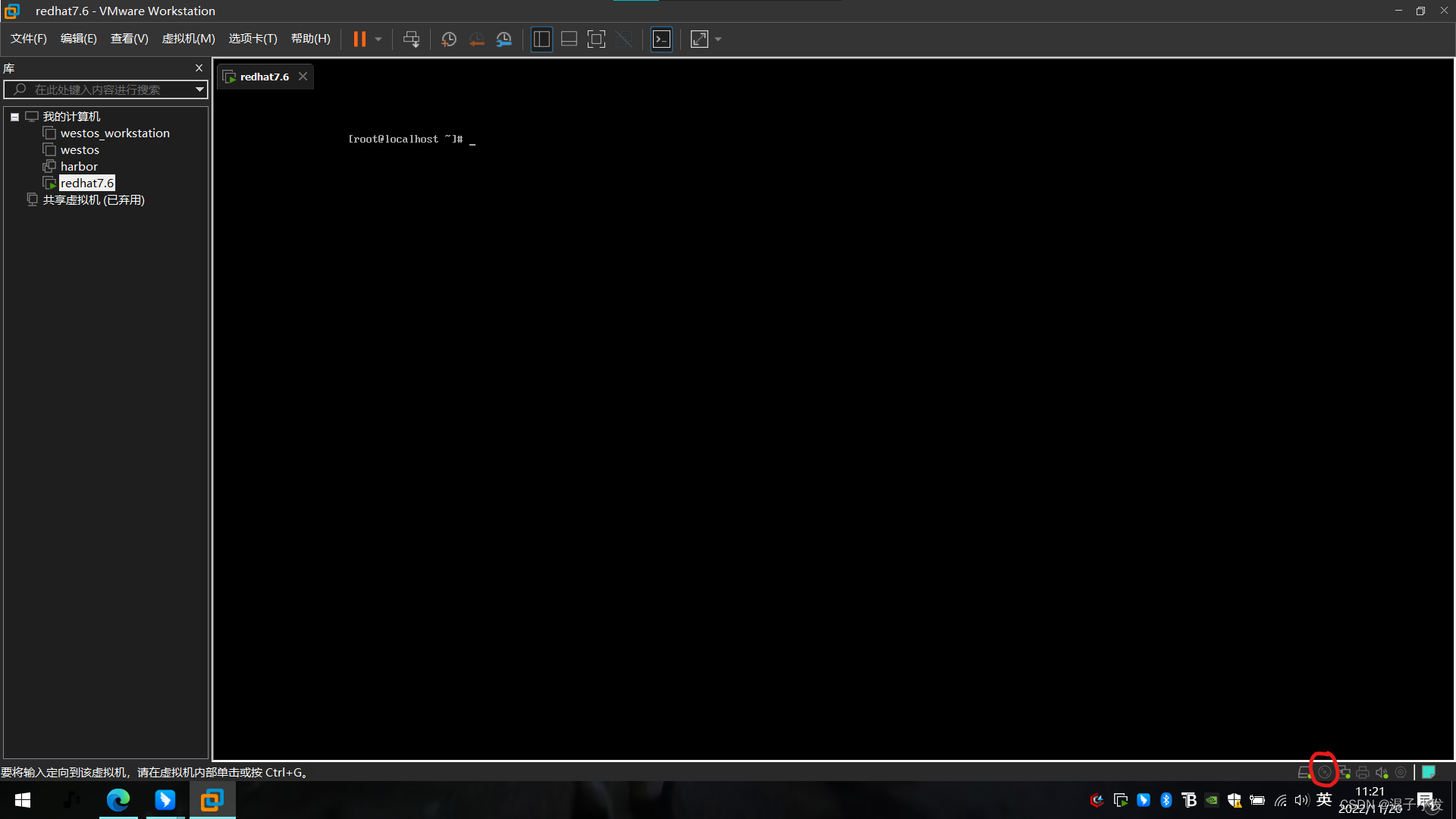Open the power options dropdown arrow
The width and height of the screenshot is (1456, 819).
[378, 39]
